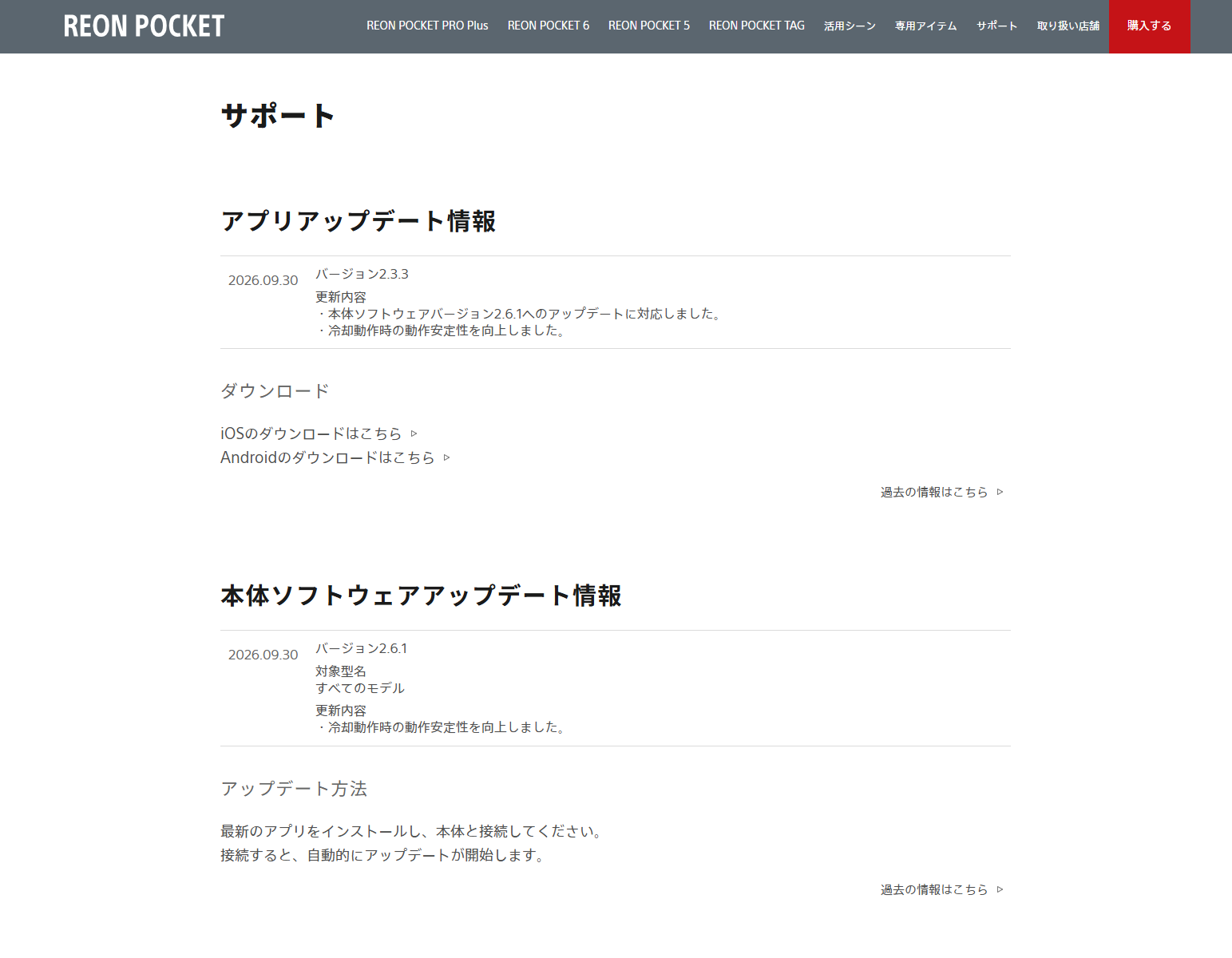This screenshot has height=958, width=1232.
Task: Click the 対象型名 label
Action: point(341,671)
